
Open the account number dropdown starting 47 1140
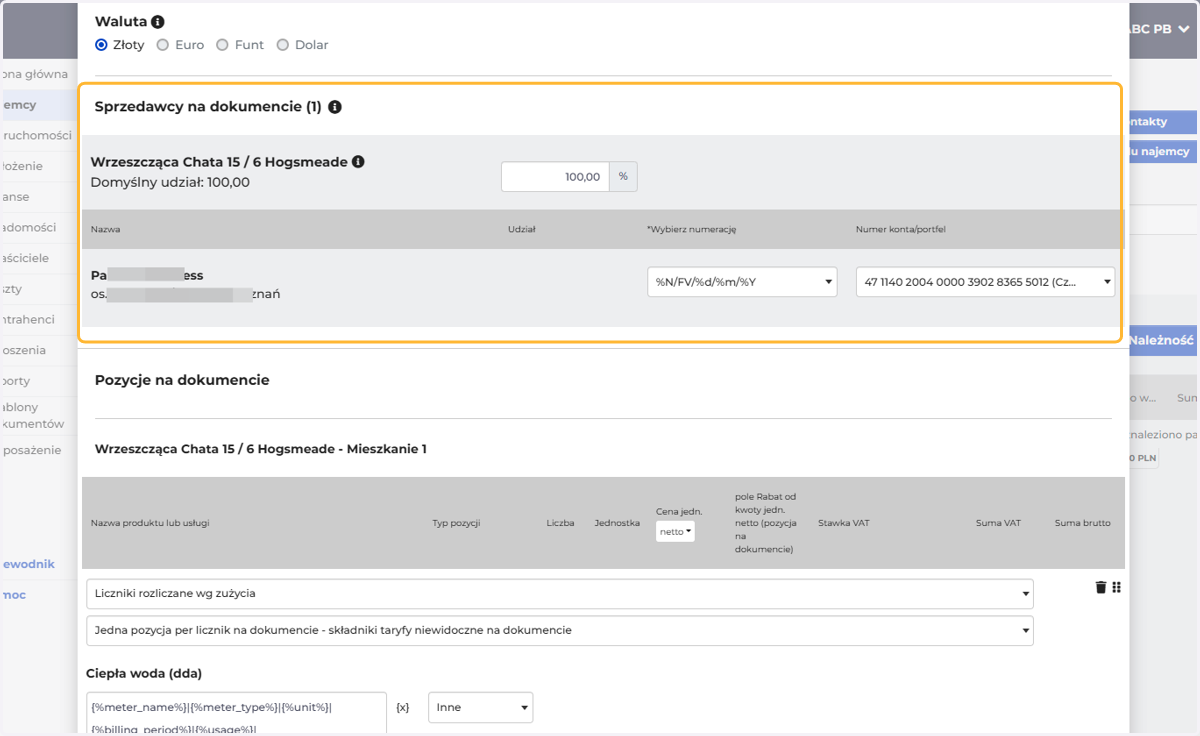(x=985, y=282)
